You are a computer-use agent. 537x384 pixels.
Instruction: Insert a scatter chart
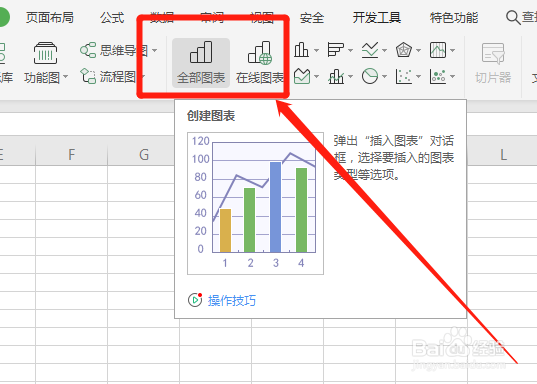pos(403,76)
